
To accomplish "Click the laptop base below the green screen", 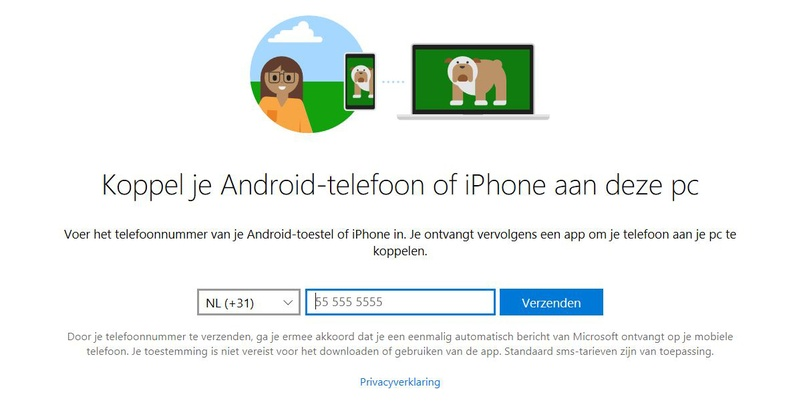I will point(473,117).
